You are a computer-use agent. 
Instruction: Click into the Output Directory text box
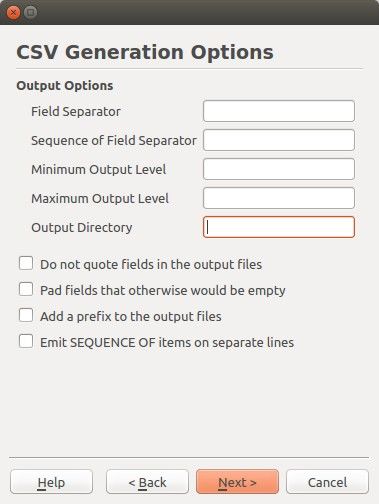click(x=279, y=227)
